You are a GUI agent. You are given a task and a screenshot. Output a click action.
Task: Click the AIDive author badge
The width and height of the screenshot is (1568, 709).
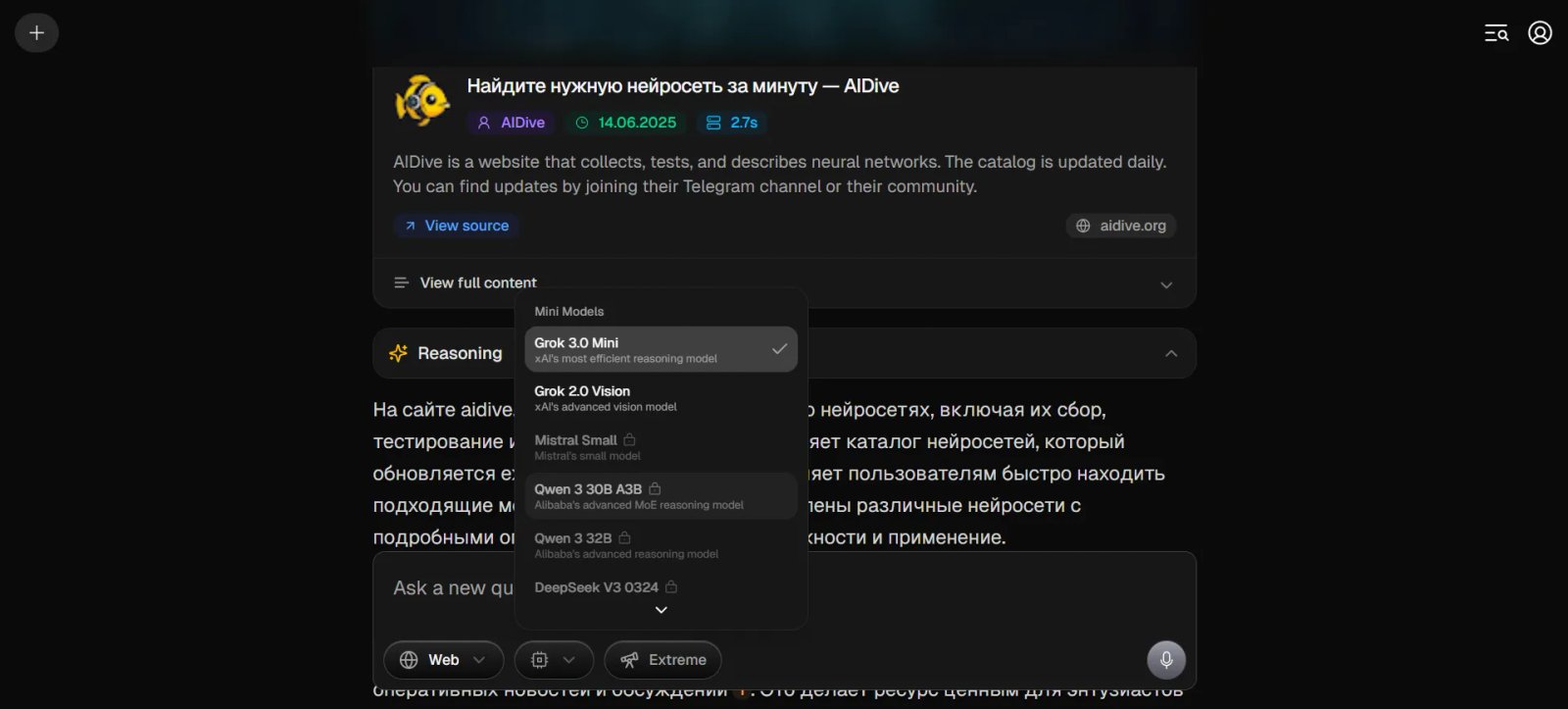511,123
